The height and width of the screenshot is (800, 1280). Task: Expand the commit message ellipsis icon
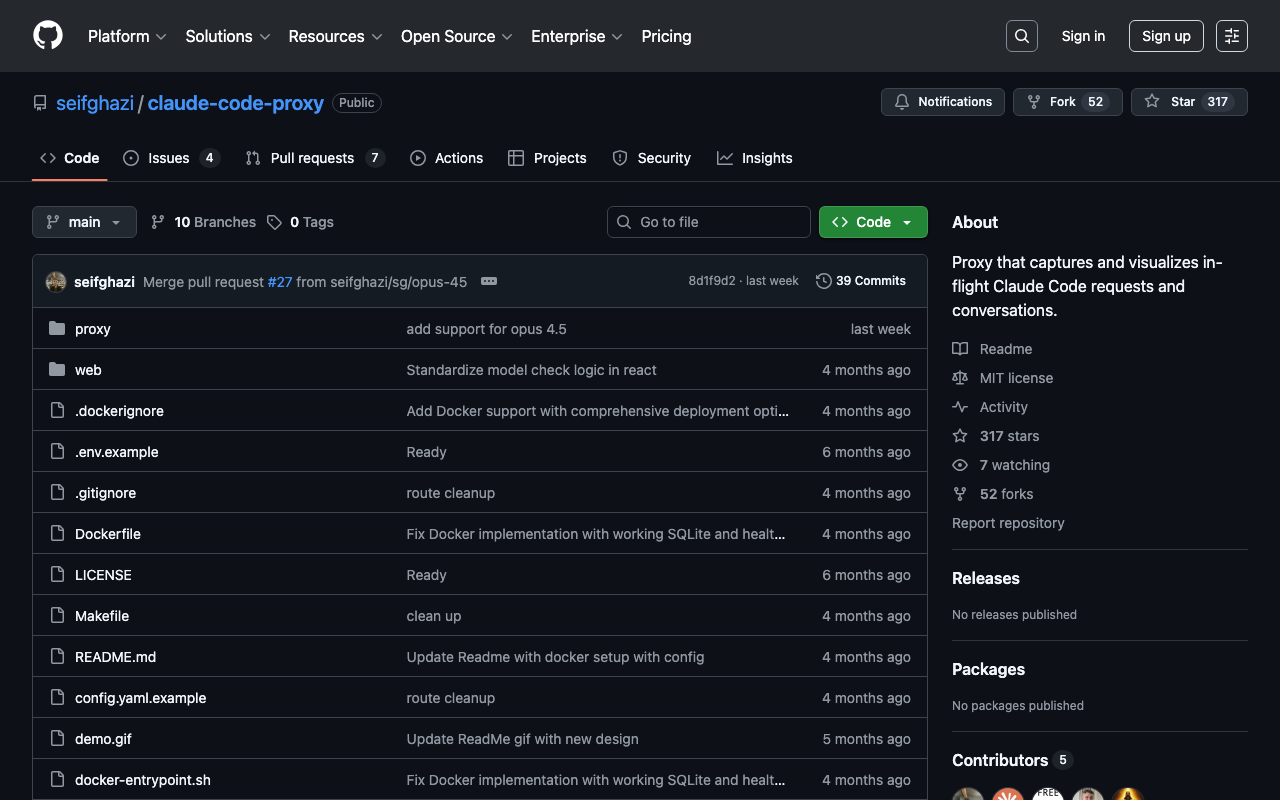click(489, 281)
